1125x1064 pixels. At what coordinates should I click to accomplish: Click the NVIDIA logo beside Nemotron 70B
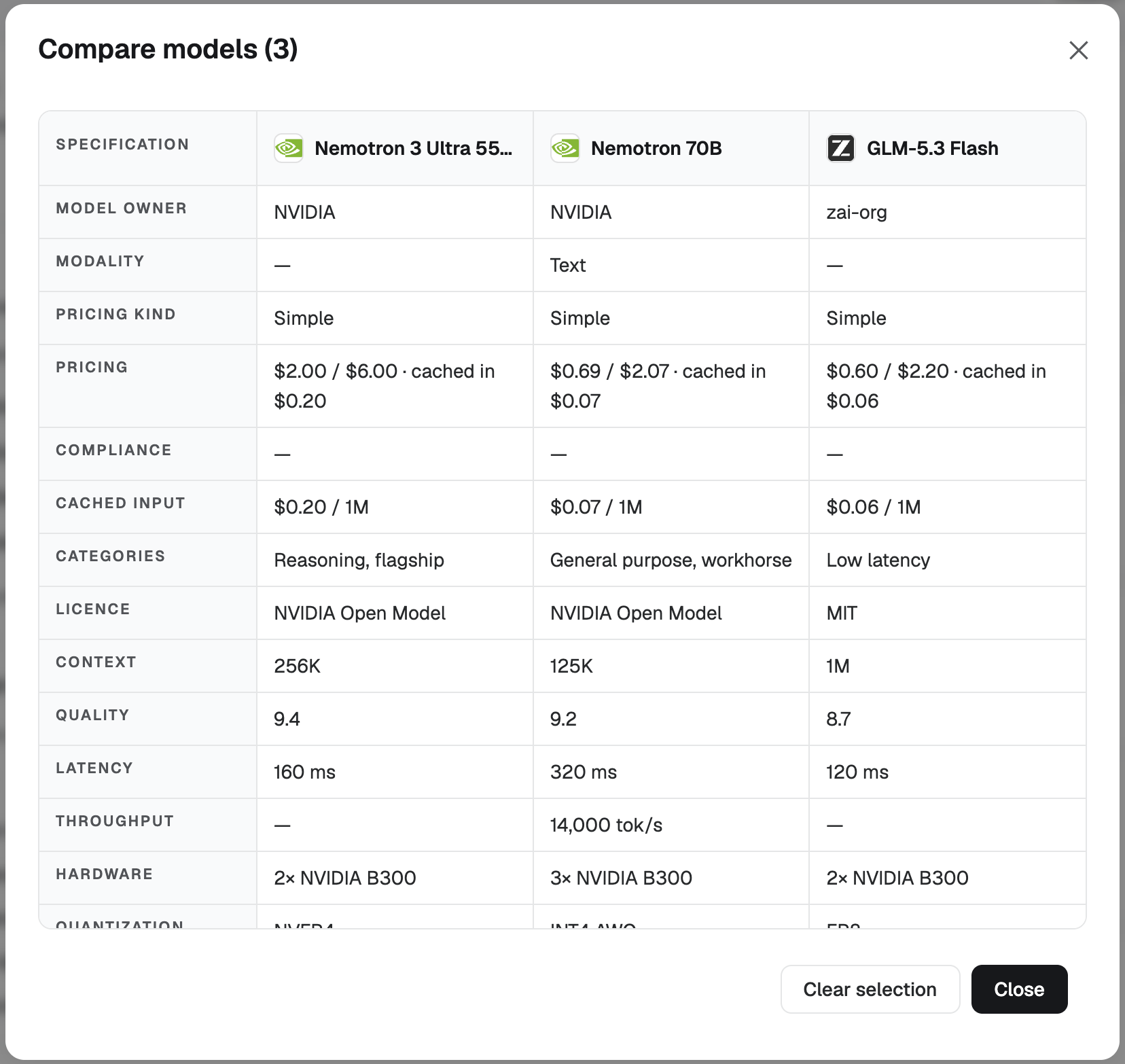point(565,148)
